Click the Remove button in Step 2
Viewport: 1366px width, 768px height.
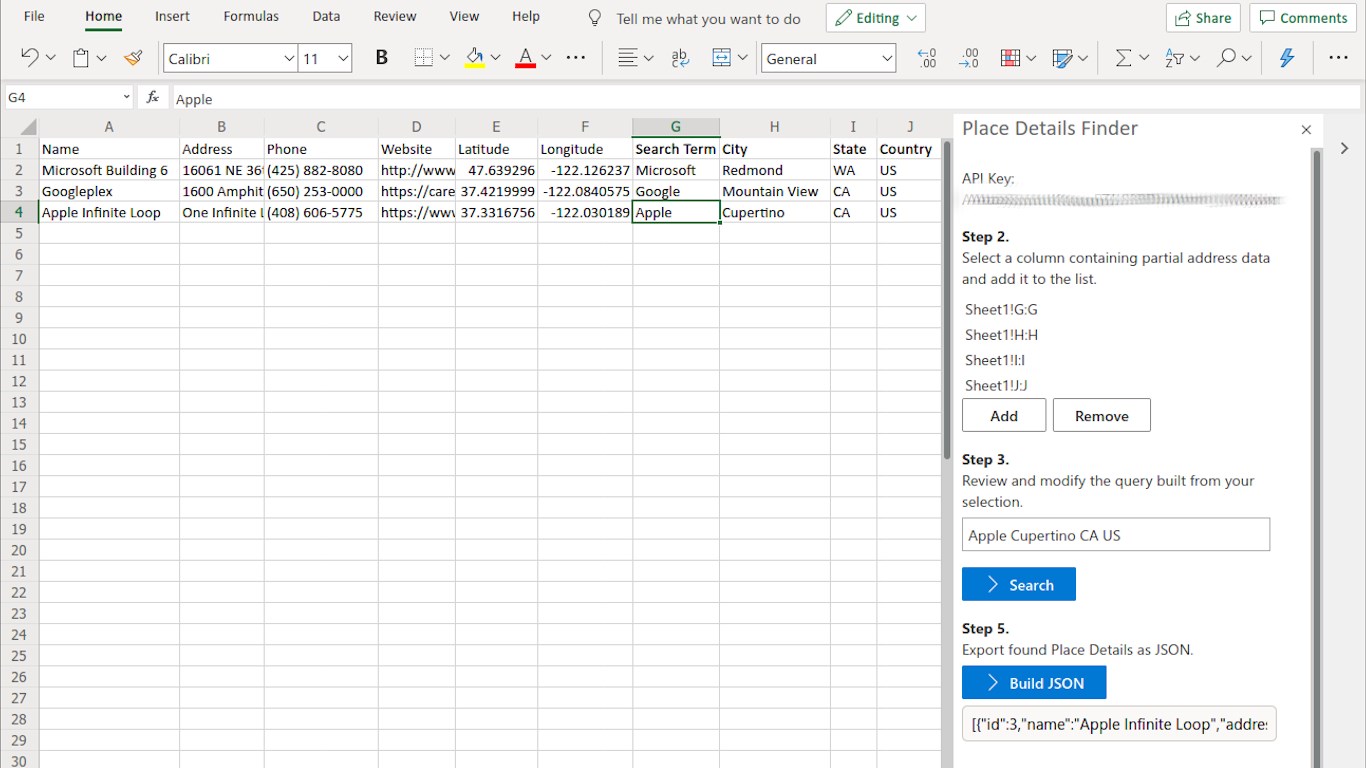(1102, 416)
